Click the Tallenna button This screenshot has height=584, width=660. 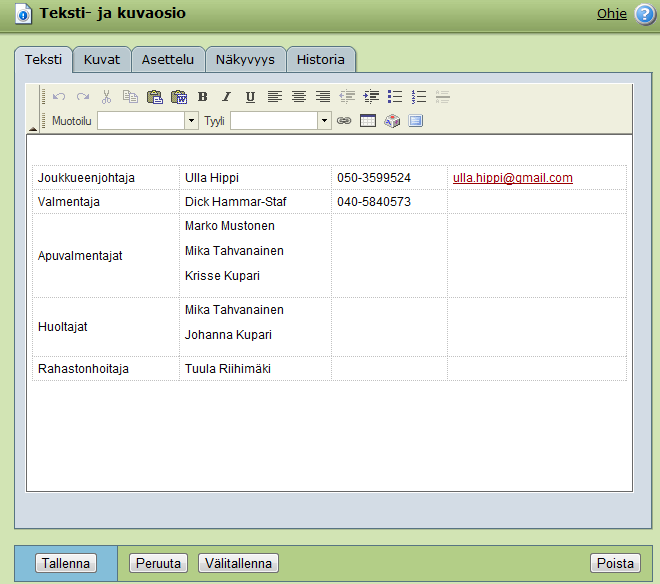click(x=66, y=563)
